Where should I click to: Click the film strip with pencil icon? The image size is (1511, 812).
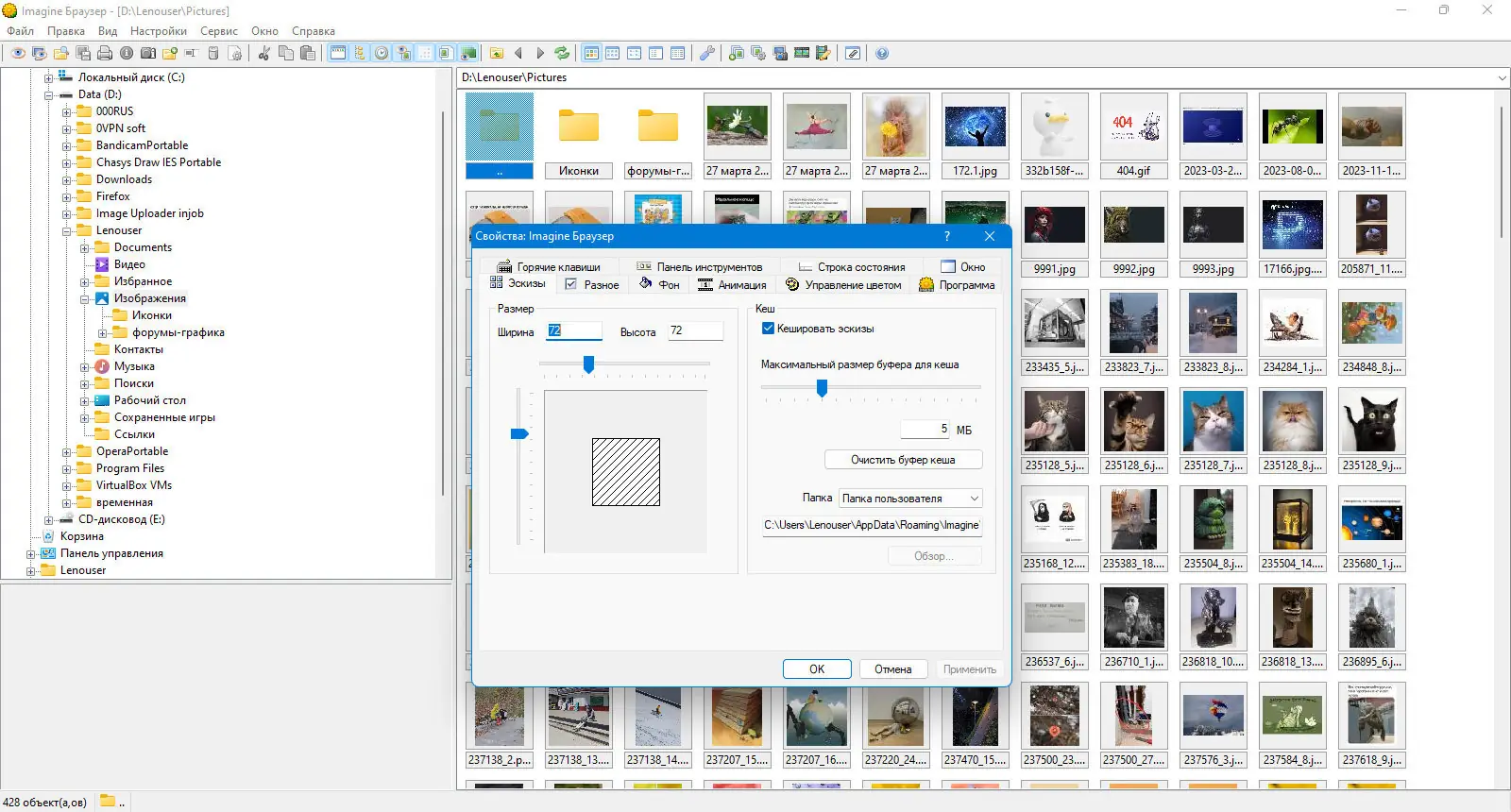(x=823, y=54)
